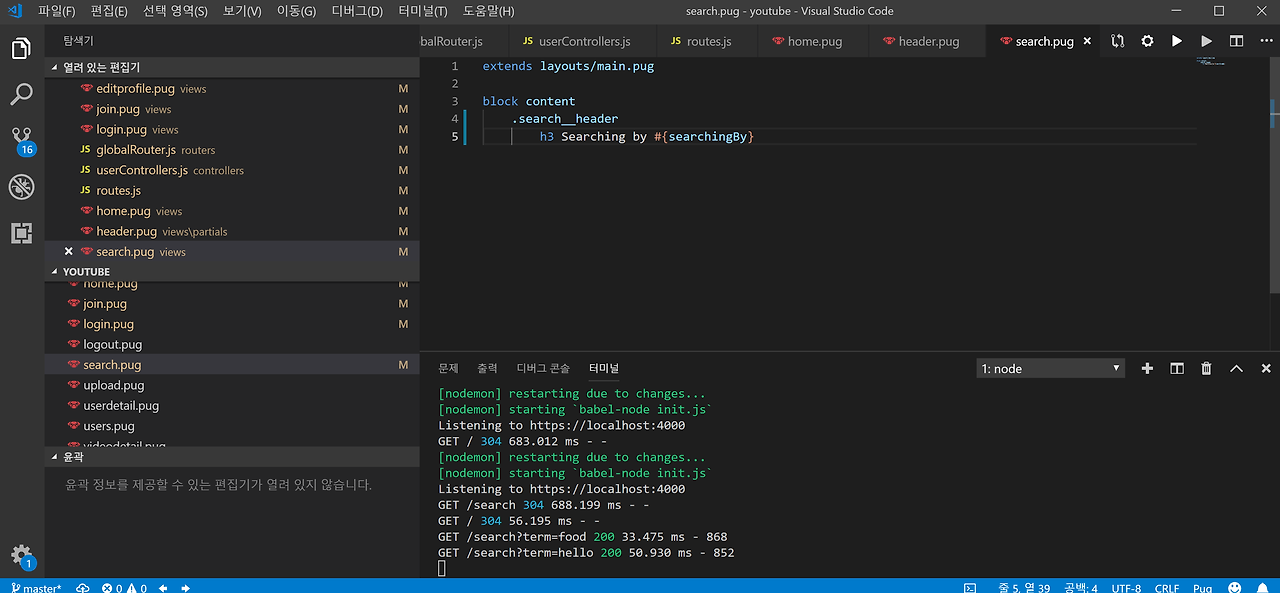This screenshot has height=593, width=1280.
Task: Click the Pug language mode in status bar
Action: (x=1202, y=588)
